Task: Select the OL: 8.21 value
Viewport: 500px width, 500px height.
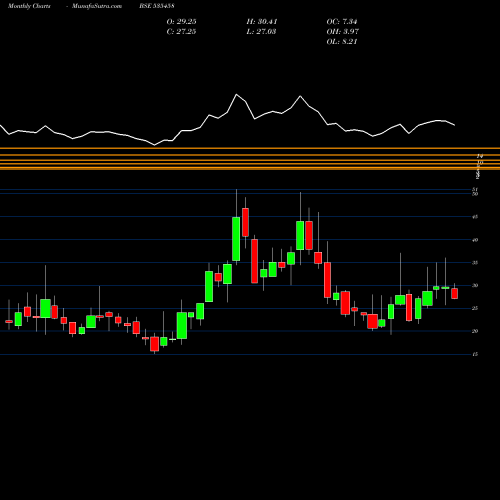Action: pyautogui.click(x=342, y=42)
